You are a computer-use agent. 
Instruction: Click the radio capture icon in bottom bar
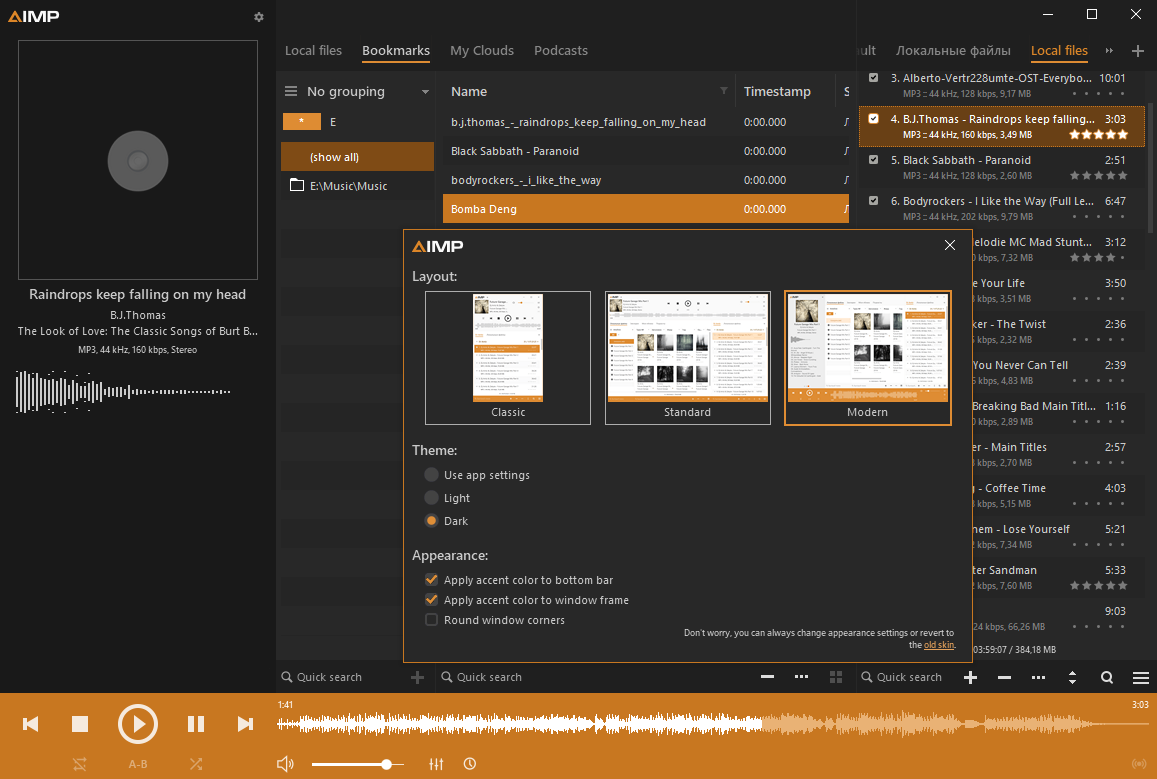1139,764
